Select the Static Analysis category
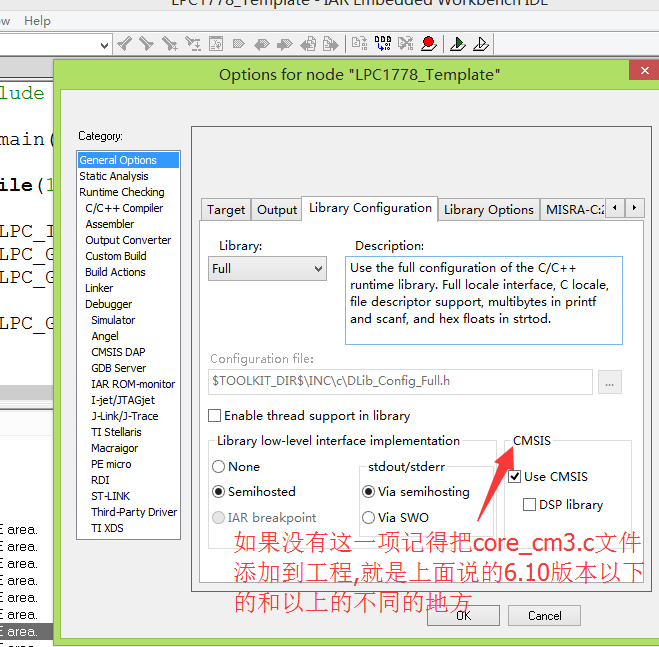 129,176
